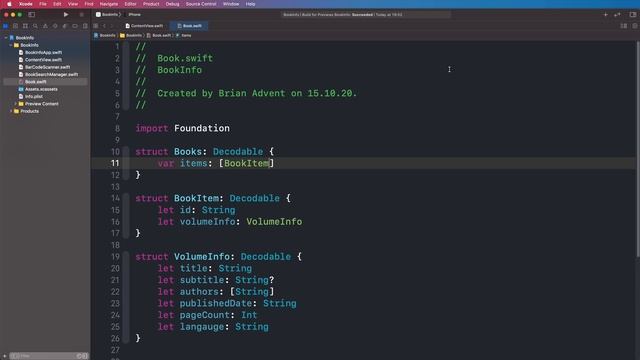Viewport: 640px width, 360px height.
Task: Toggle the navigator sidebar button
Action: coord(31,14)
